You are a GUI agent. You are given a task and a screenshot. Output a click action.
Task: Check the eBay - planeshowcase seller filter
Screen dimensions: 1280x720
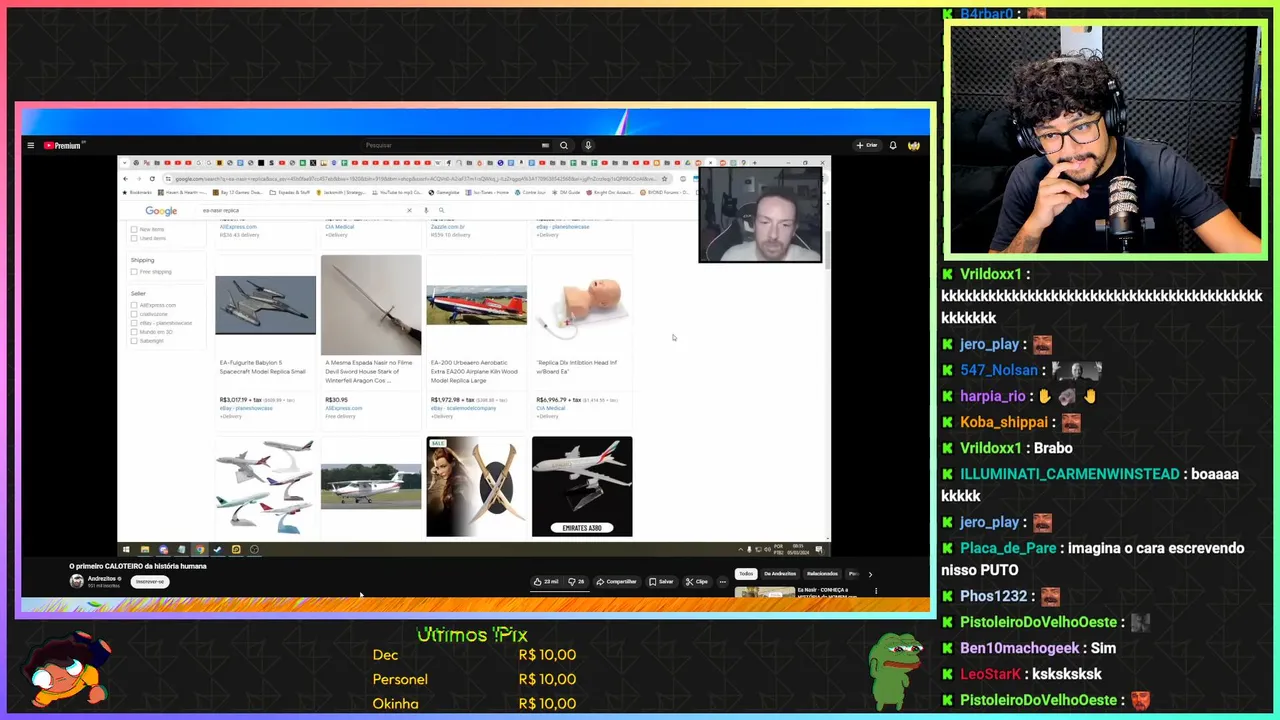[134, 323]
